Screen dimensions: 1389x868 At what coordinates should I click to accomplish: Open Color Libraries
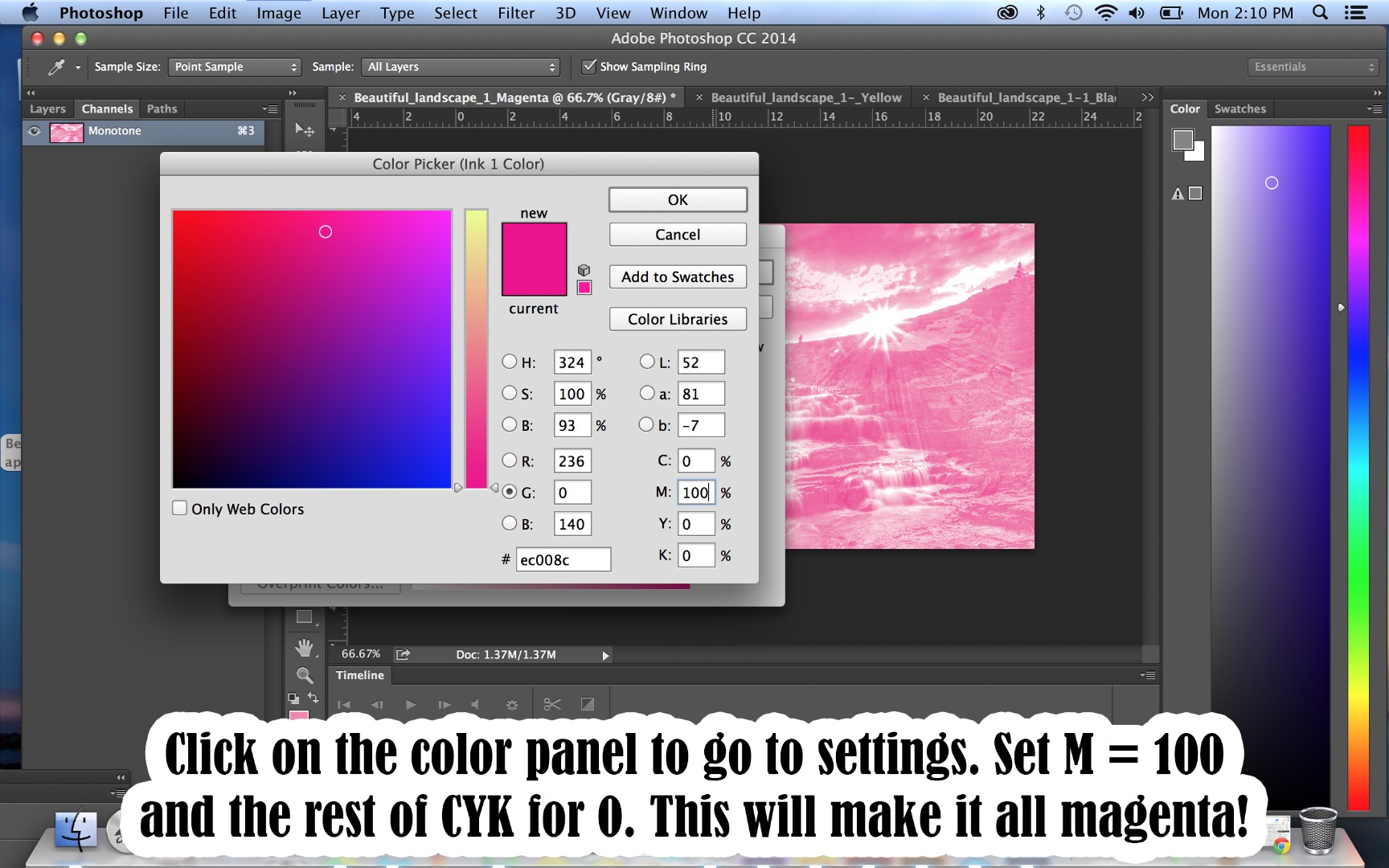coord(678,319)
